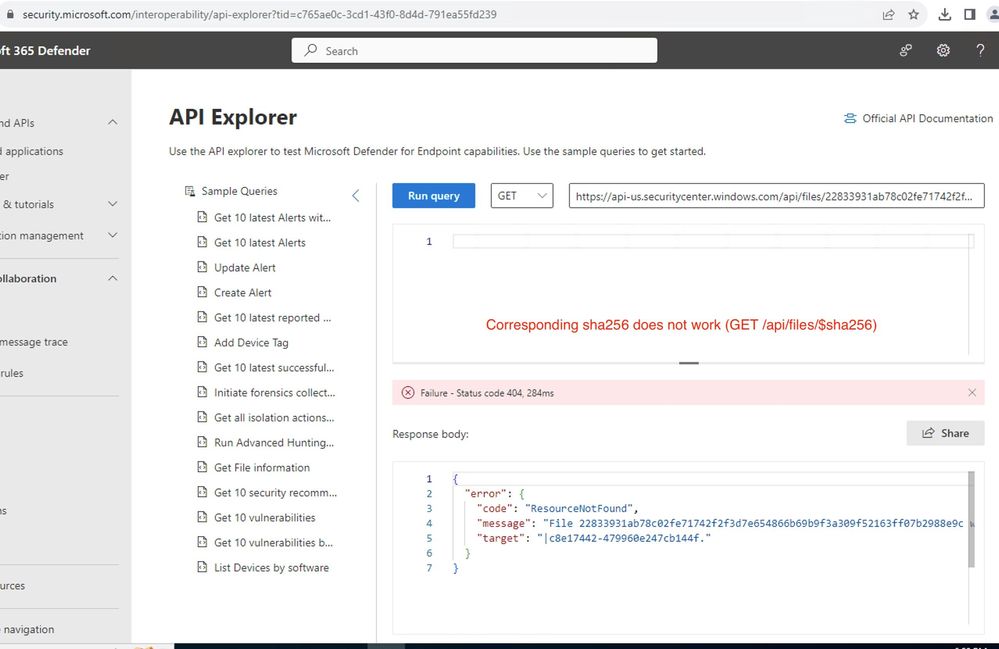Open browser downloads icon
Screen dimensions: 999x649
945,14
